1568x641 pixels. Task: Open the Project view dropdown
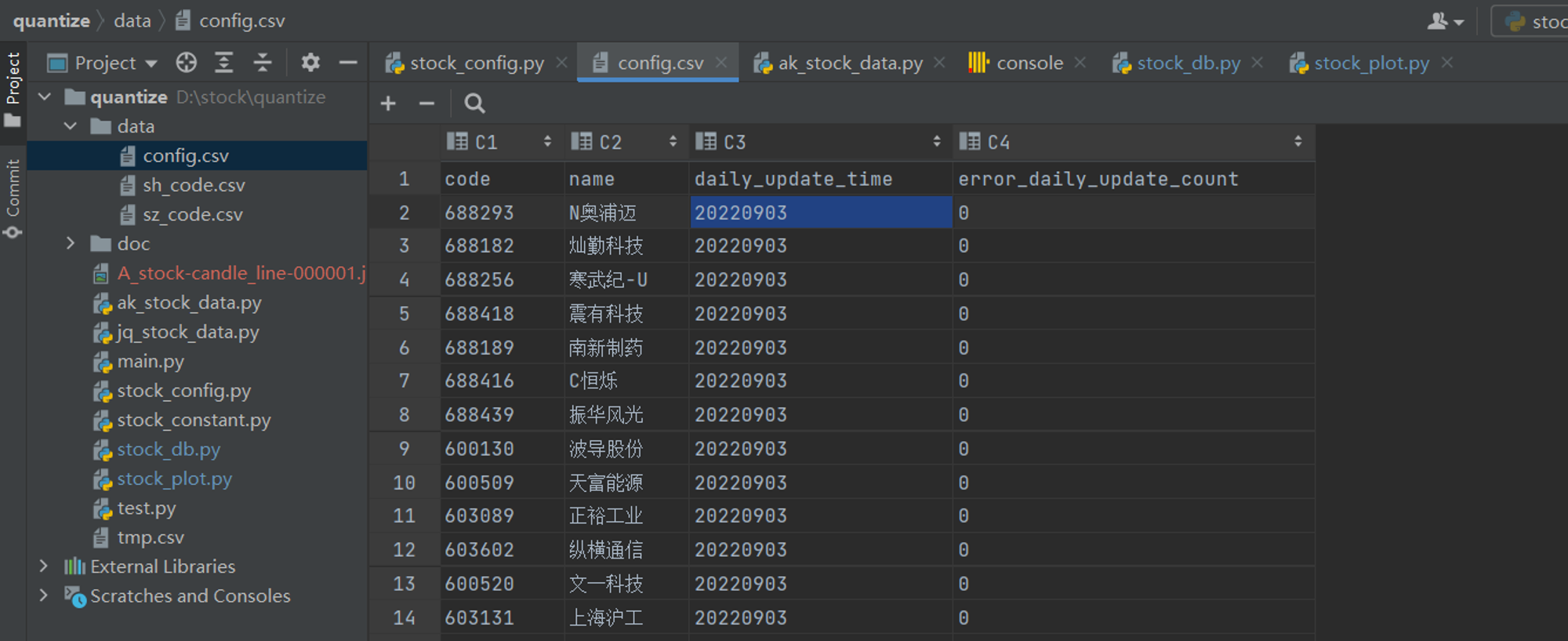(103, 63)
